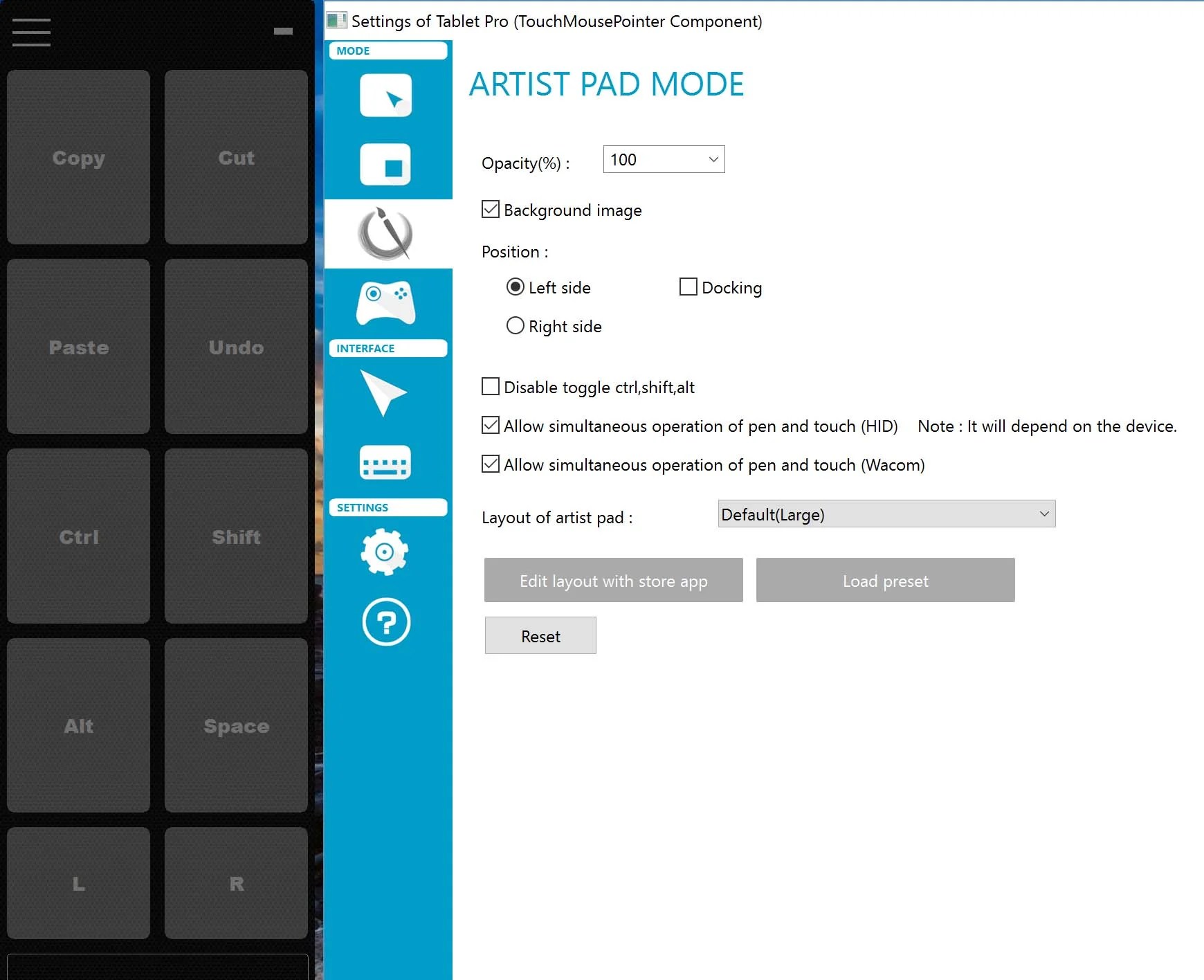Select the Artist Pad brush mode icon

387,234
